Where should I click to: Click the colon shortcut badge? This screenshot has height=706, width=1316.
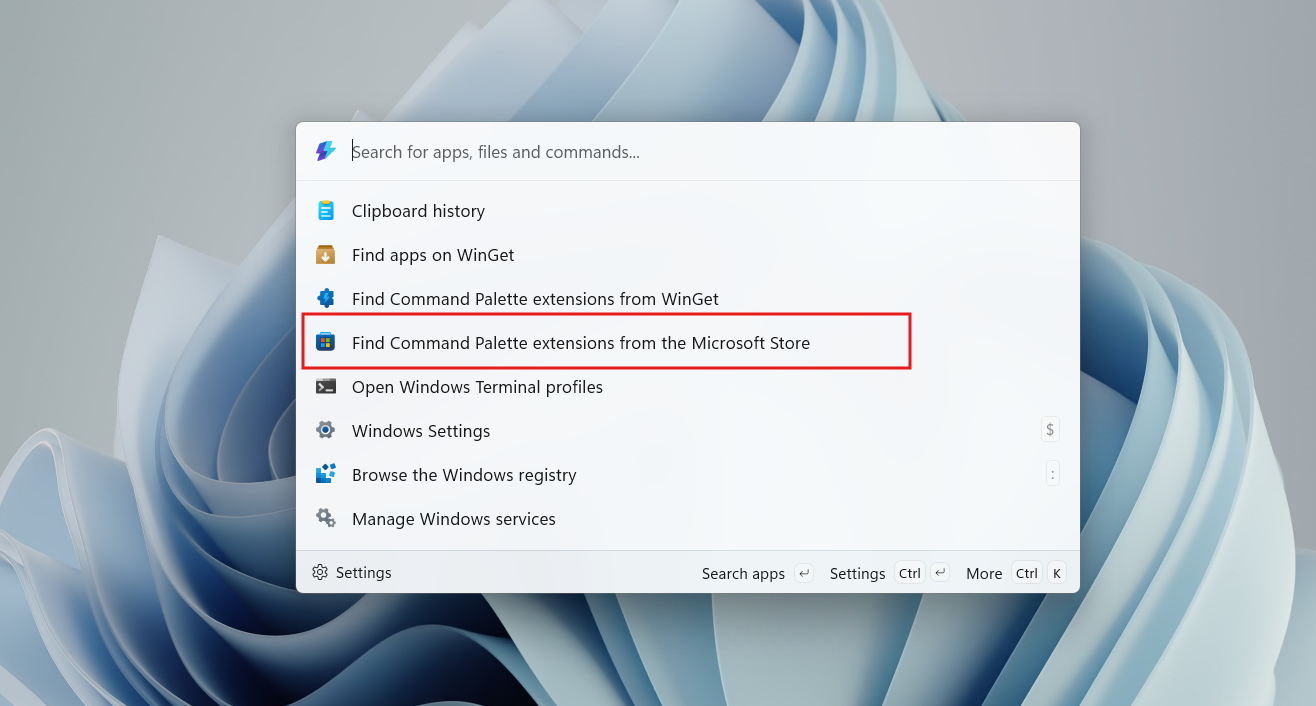click(1052, 473)
